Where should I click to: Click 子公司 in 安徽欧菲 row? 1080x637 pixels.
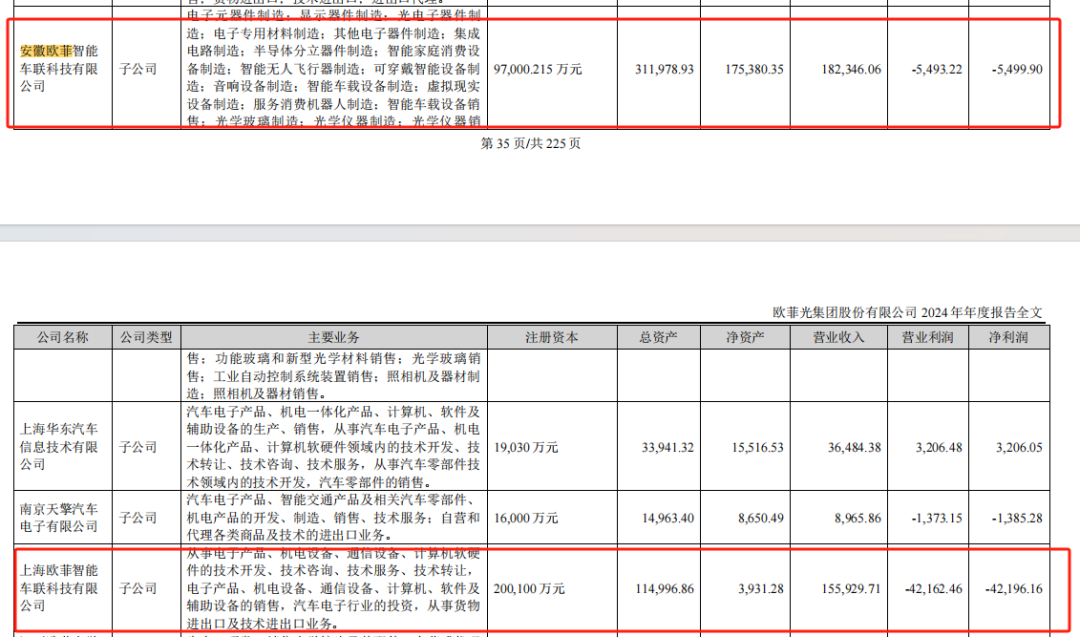coord(138,69)
